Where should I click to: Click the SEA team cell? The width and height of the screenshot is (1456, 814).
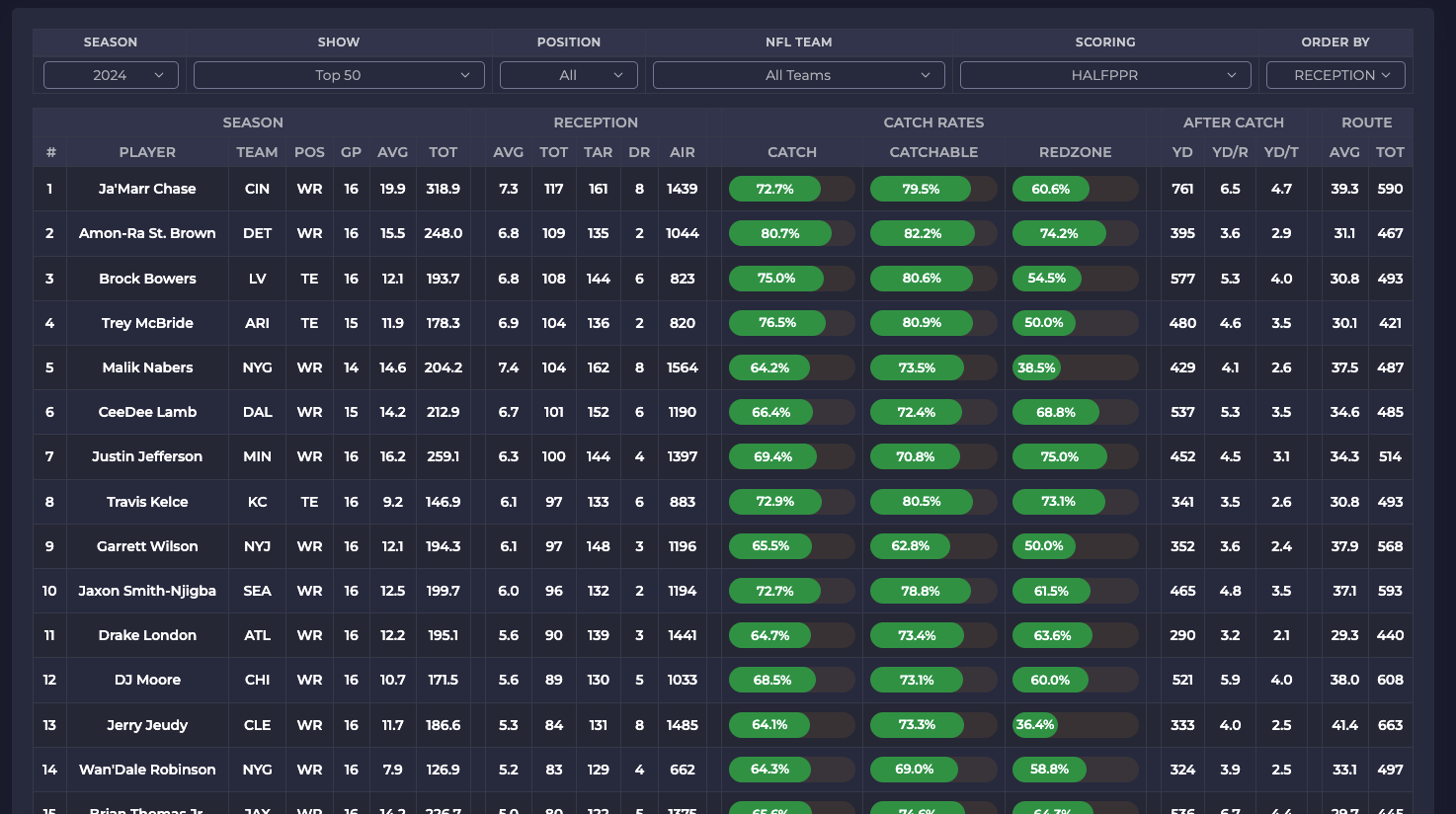(257, 591)
